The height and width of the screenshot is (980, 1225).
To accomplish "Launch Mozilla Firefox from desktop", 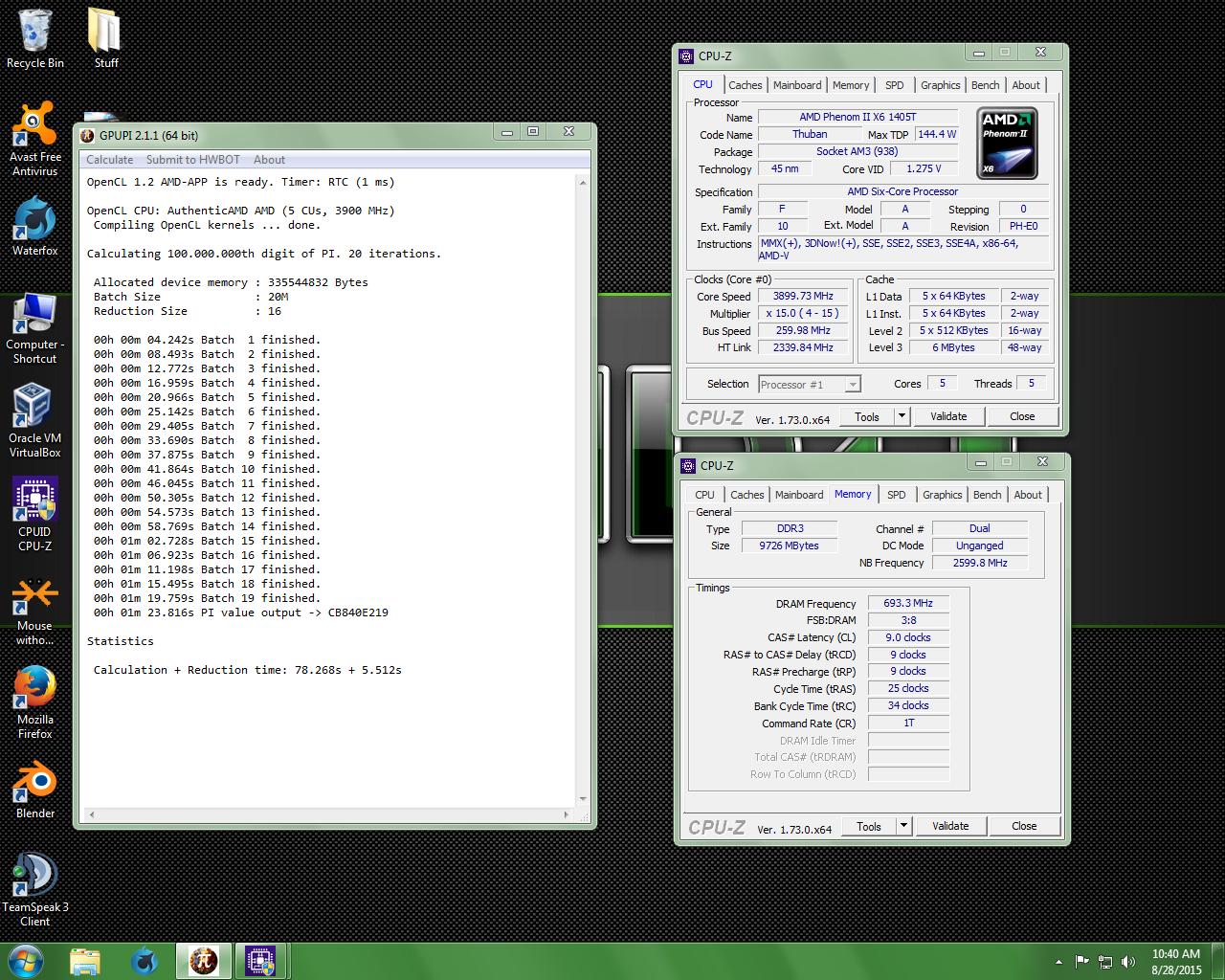I will point(35,702).
